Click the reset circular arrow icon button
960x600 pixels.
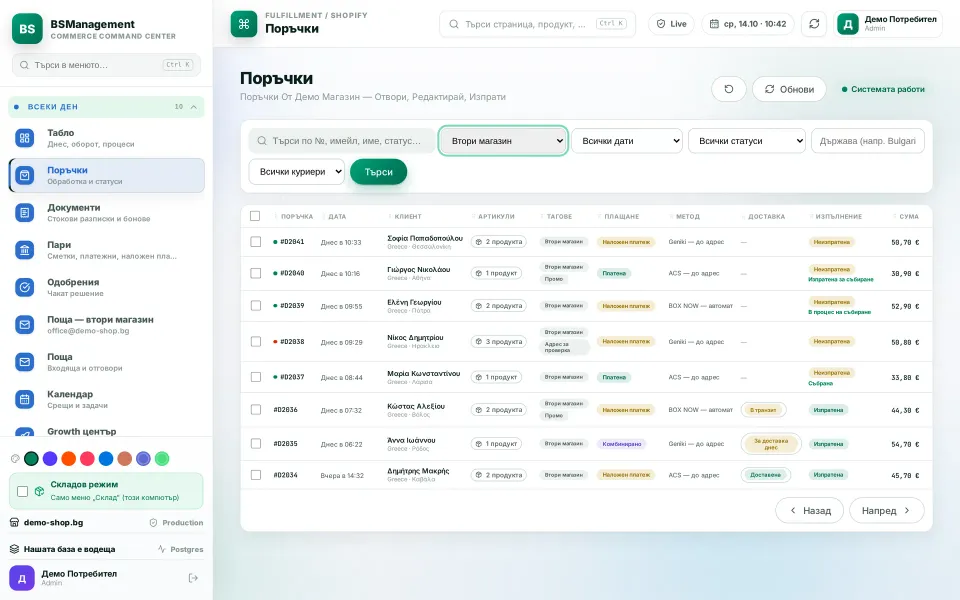[729, 89]
